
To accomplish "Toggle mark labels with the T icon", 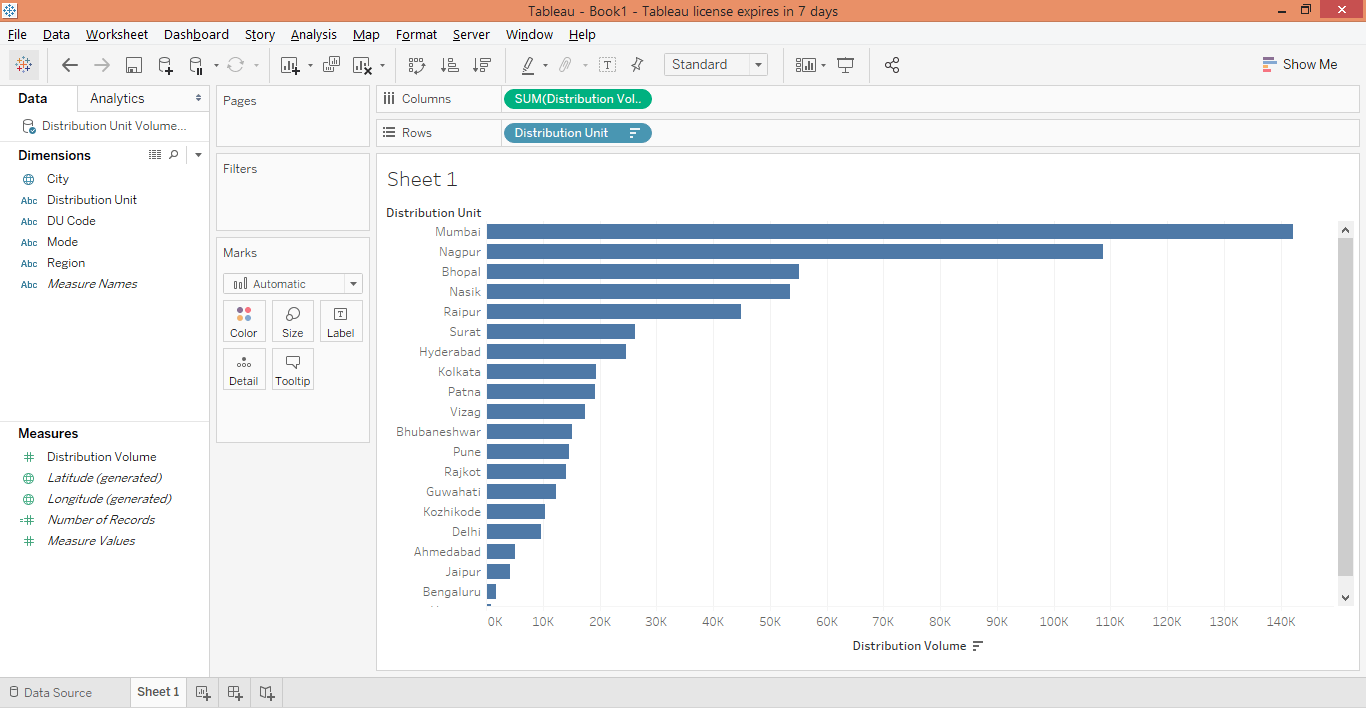I will [607, 65].
